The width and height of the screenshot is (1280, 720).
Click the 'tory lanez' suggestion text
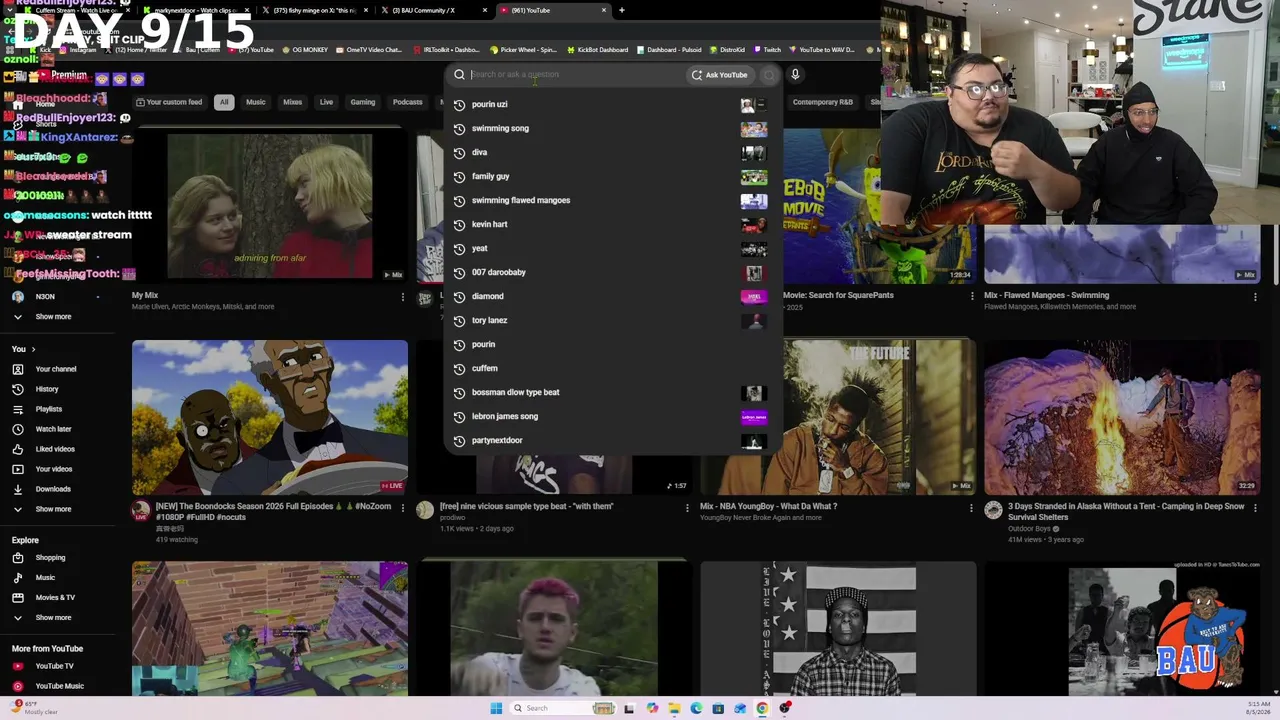pos(489,320)
